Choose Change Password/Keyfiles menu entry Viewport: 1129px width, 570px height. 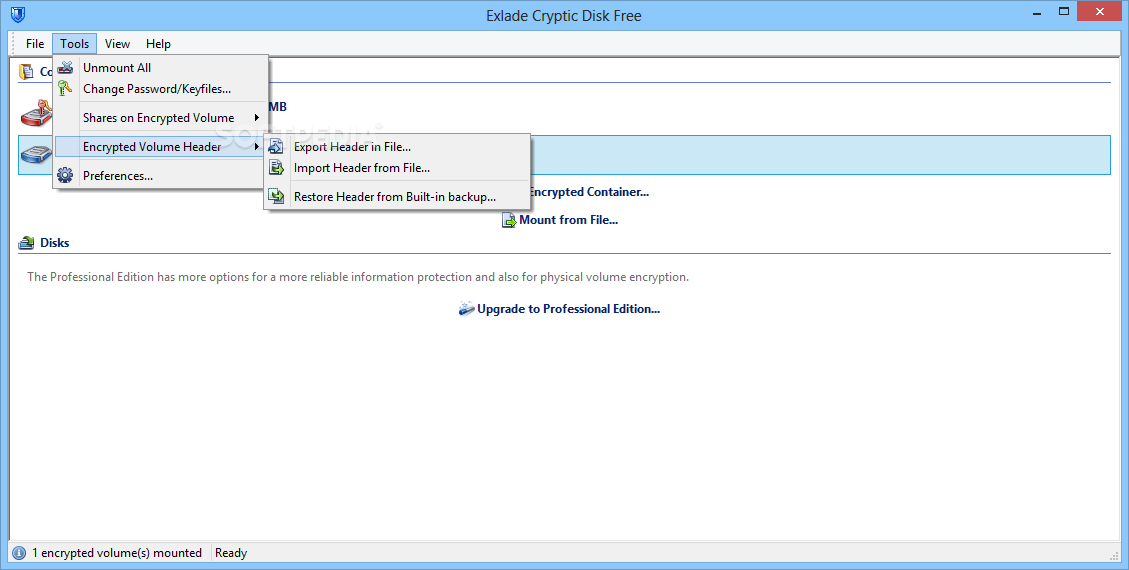[x=161, y=89]
